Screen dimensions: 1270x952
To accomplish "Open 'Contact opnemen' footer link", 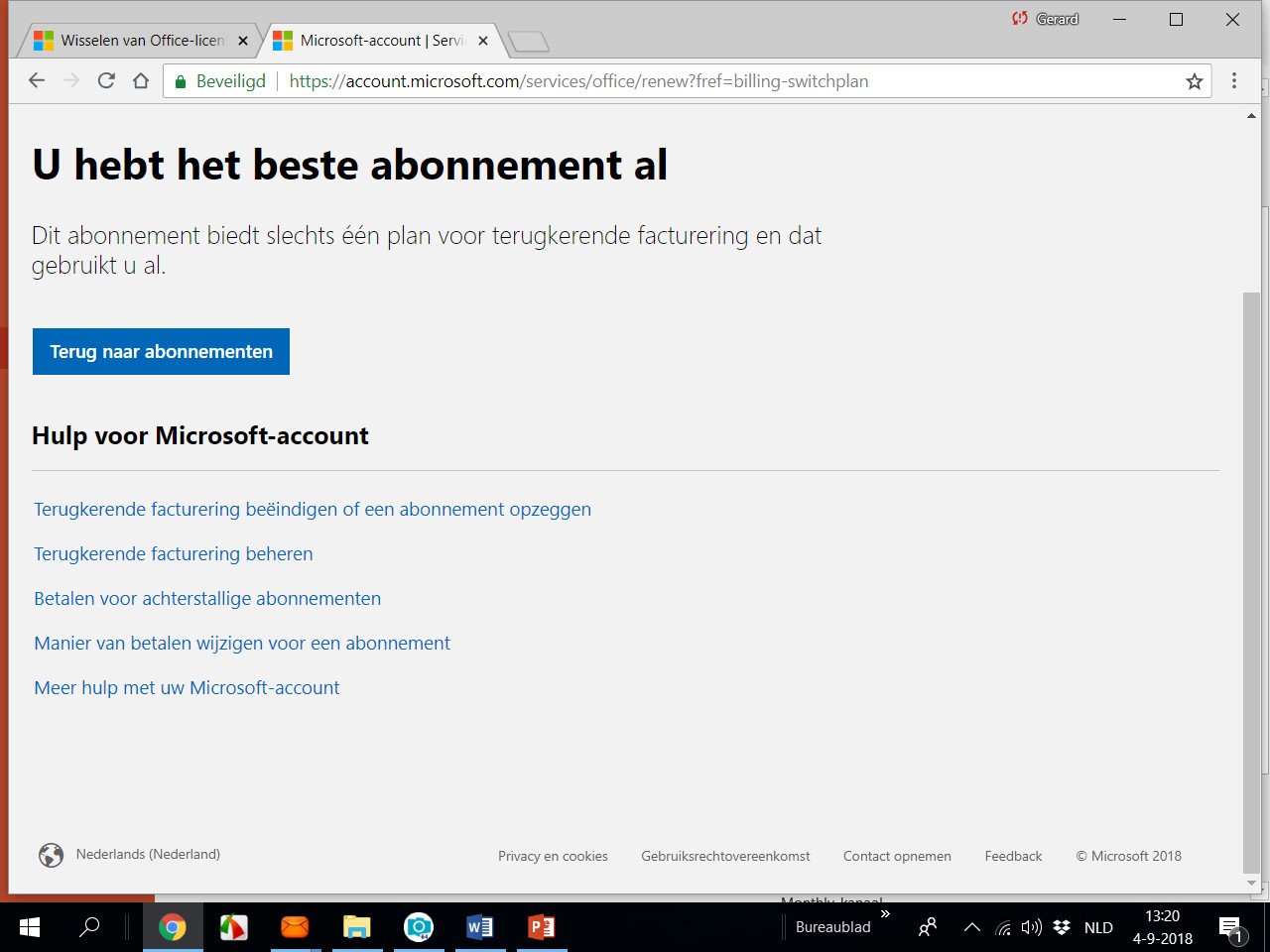I will pos(897,856).
